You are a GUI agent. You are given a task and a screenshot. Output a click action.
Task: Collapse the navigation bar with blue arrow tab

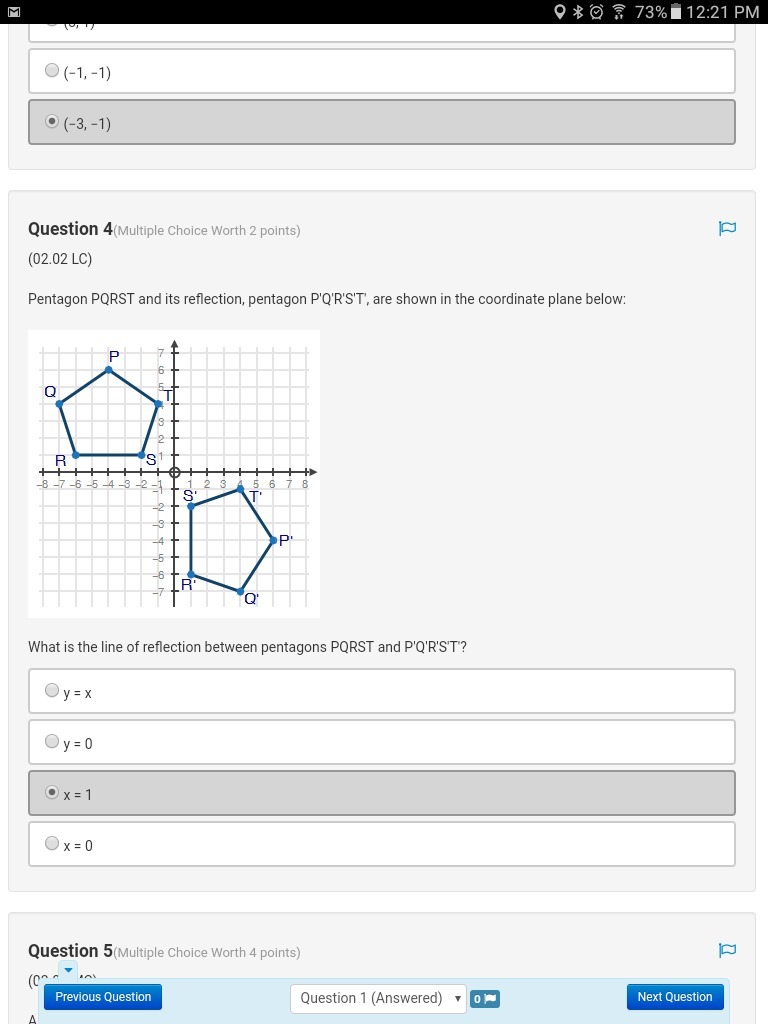pos(67,970)
